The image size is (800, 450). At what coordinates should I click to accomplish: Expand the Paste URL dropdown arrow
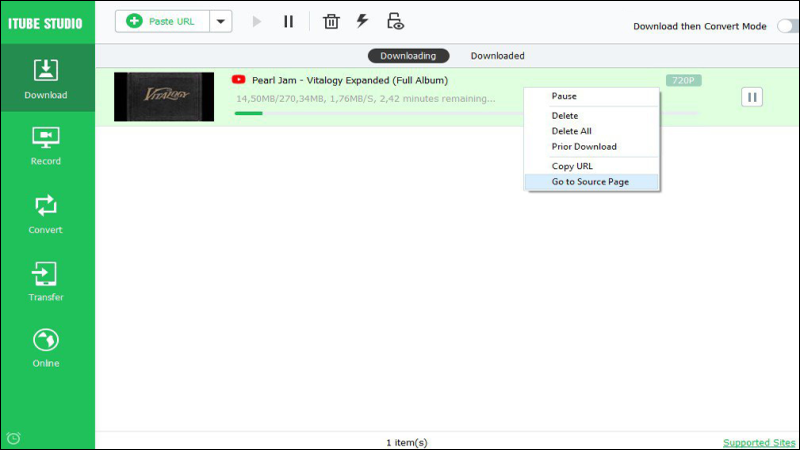[221, 21]
